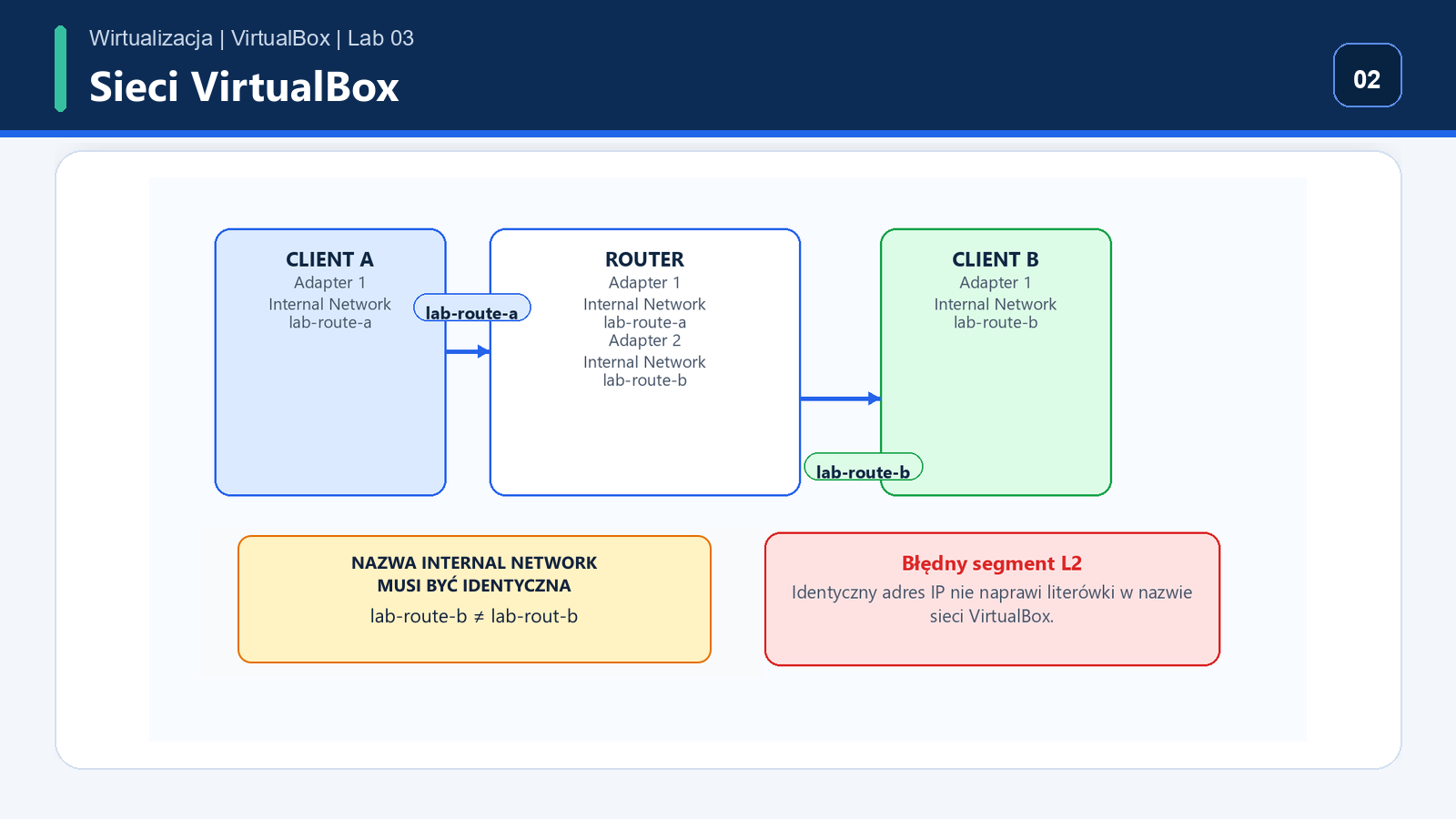1456x819 pixels.
Task: Click 'Internal Network' text in CLIENT A box
Action: pos(329,304)
